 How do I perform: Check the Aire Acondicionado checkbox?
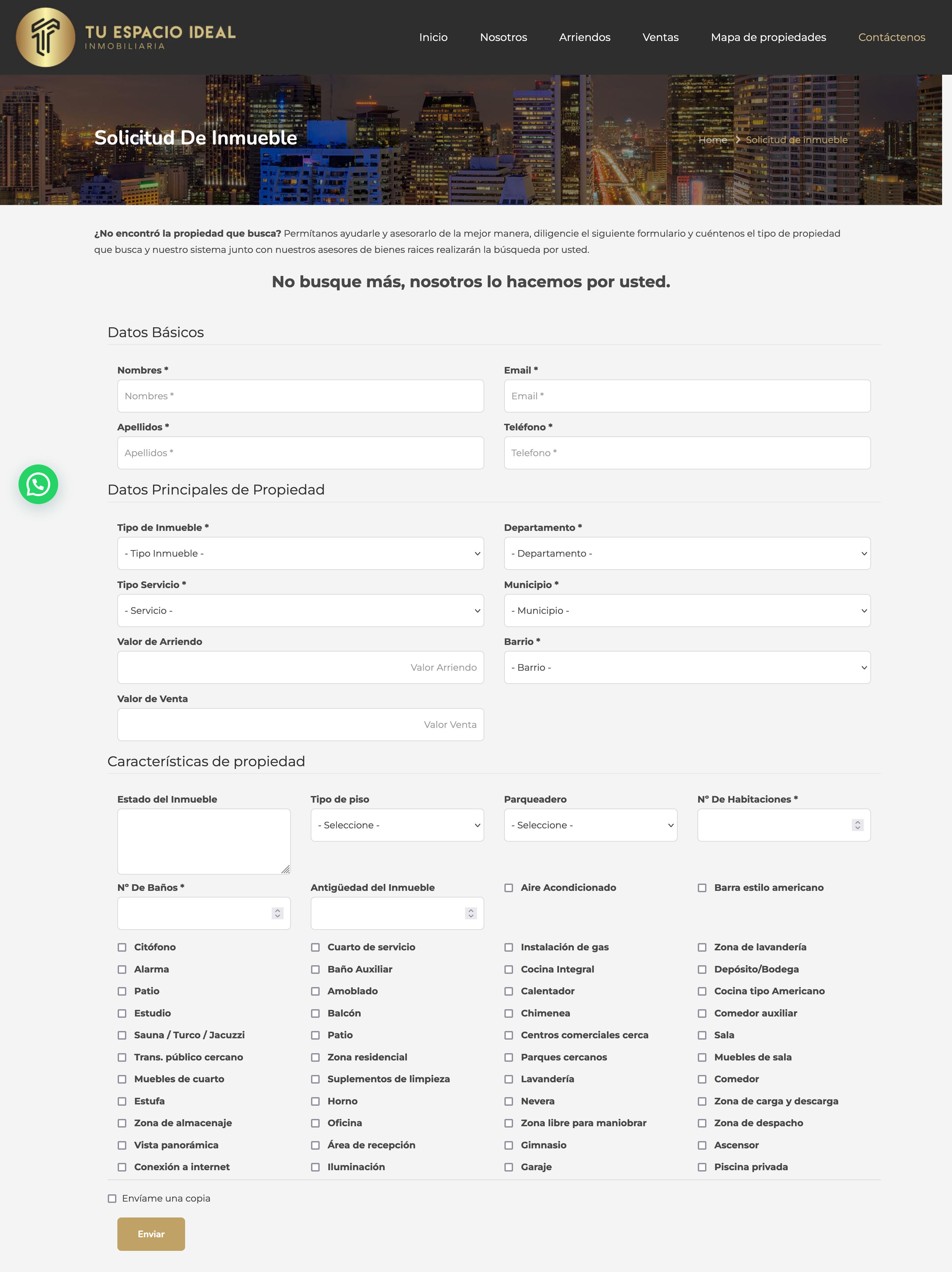pyautogui.click(x=509, y=888)
